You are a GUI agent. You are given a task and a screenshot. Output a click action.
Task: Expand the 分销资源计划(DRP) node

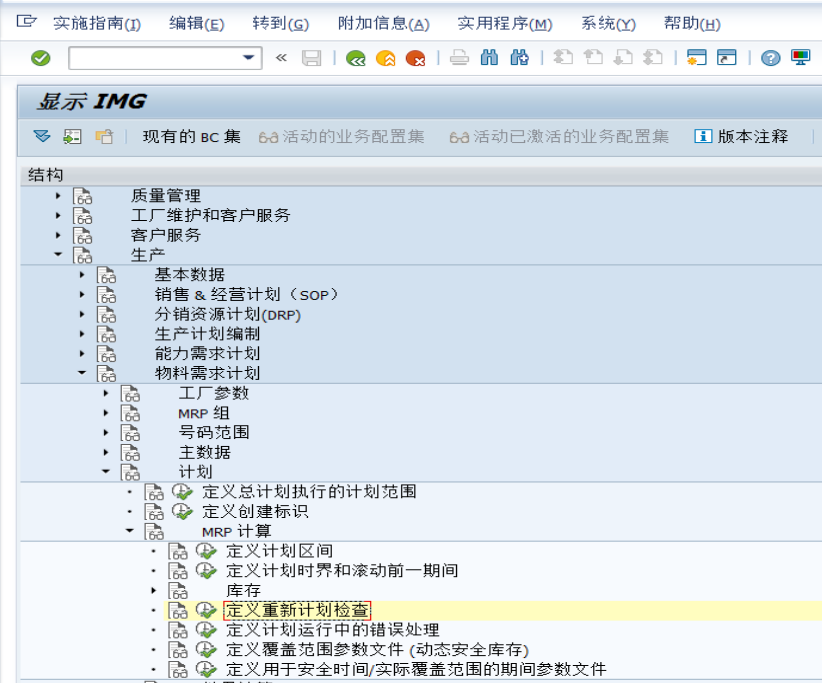(x=82, y=315)
